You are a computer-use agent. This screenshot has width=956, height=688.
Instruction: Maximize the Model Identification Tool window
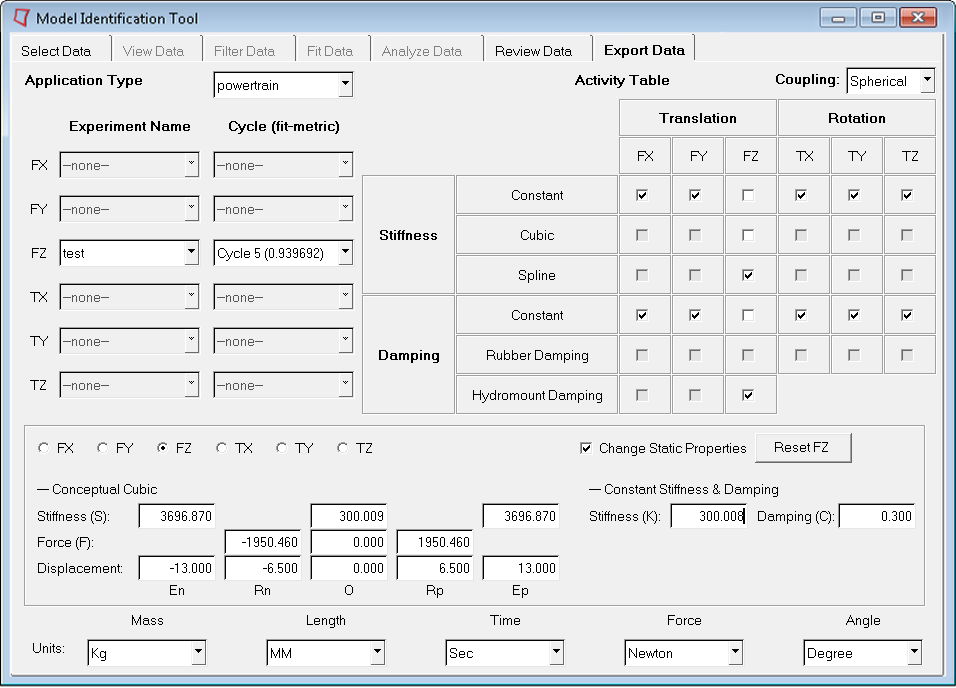tap(877, 18)
